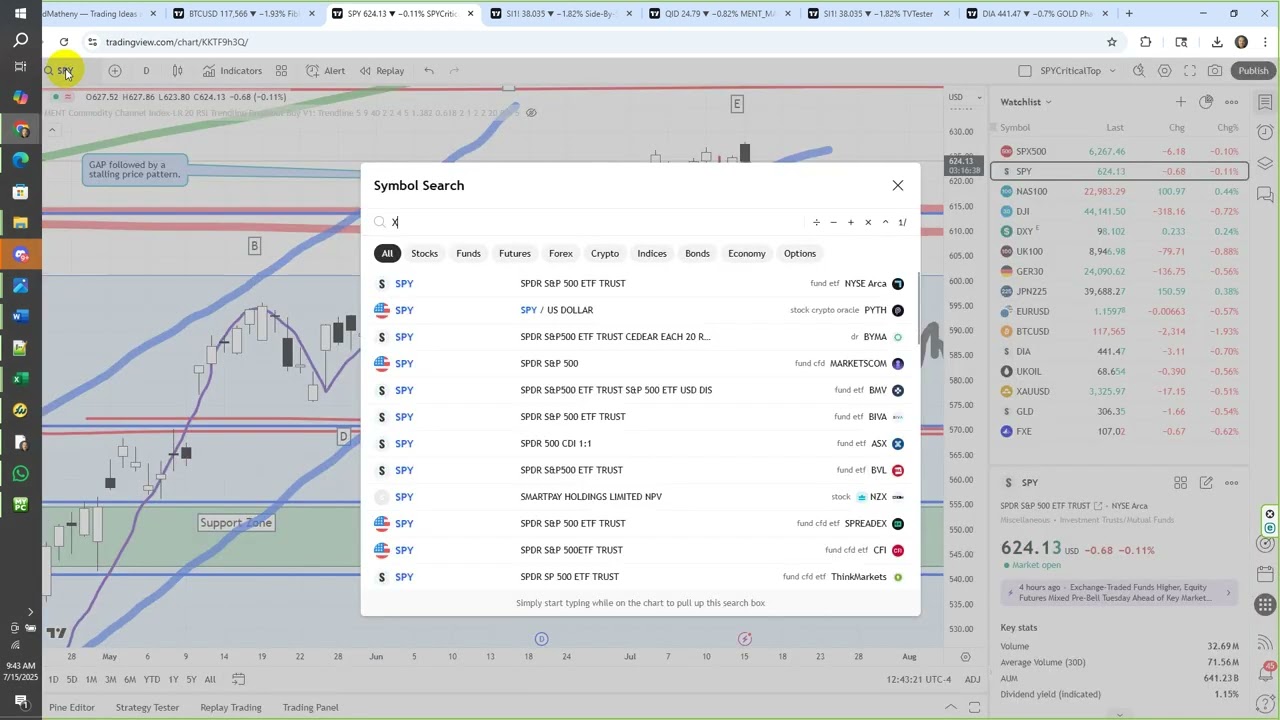Open Microsoft Word from the taskbar
Viewport: 1280px width, 720px height.
point(20,316)
